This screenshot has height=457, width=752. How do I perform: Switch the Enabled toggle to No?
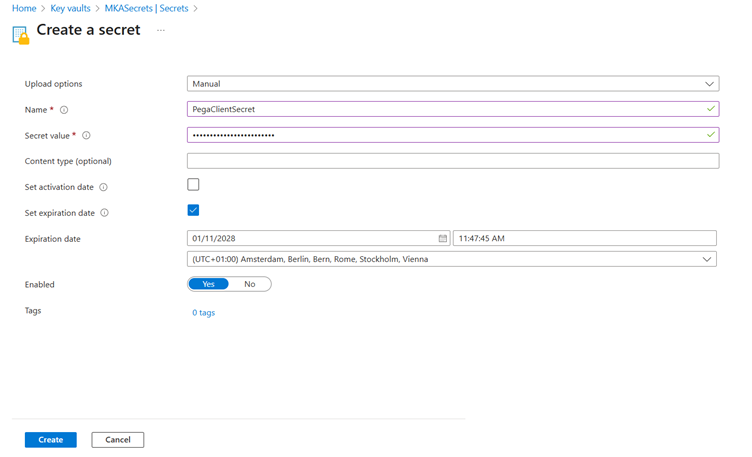coord(250,284)
